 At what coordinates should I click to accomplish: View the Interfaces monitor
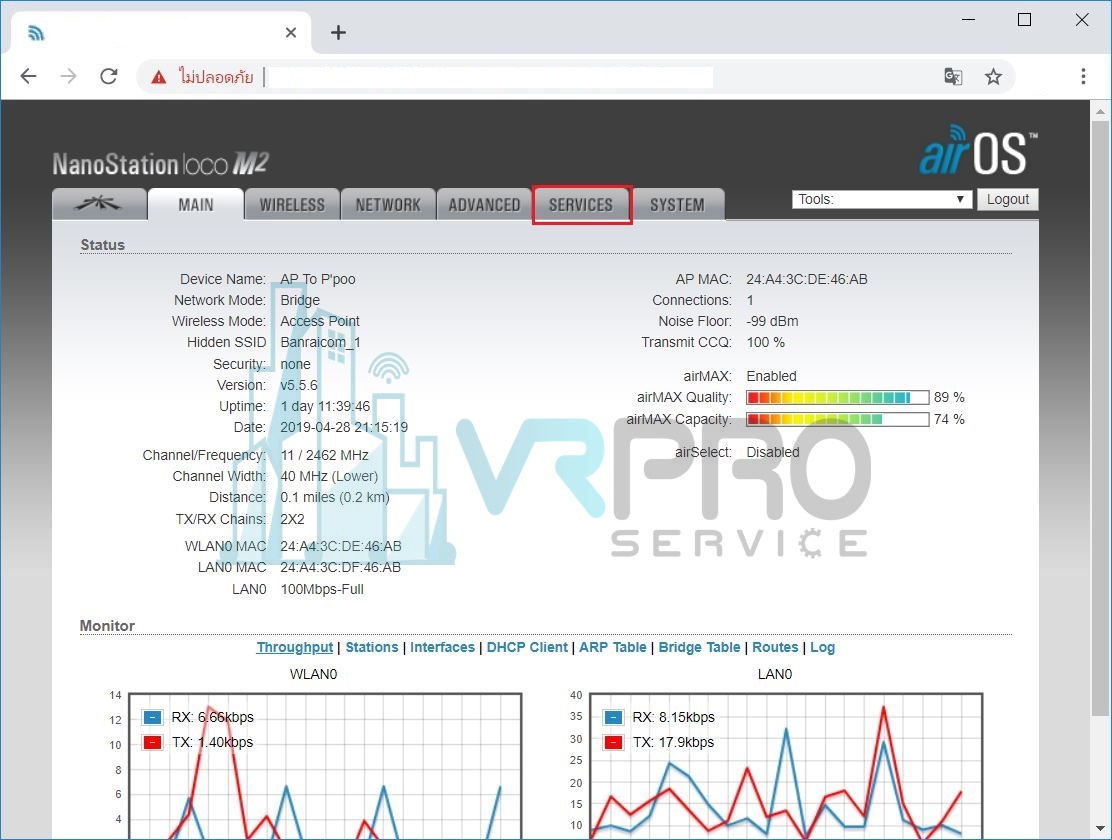pyautogui.click(x=442, y=647)
